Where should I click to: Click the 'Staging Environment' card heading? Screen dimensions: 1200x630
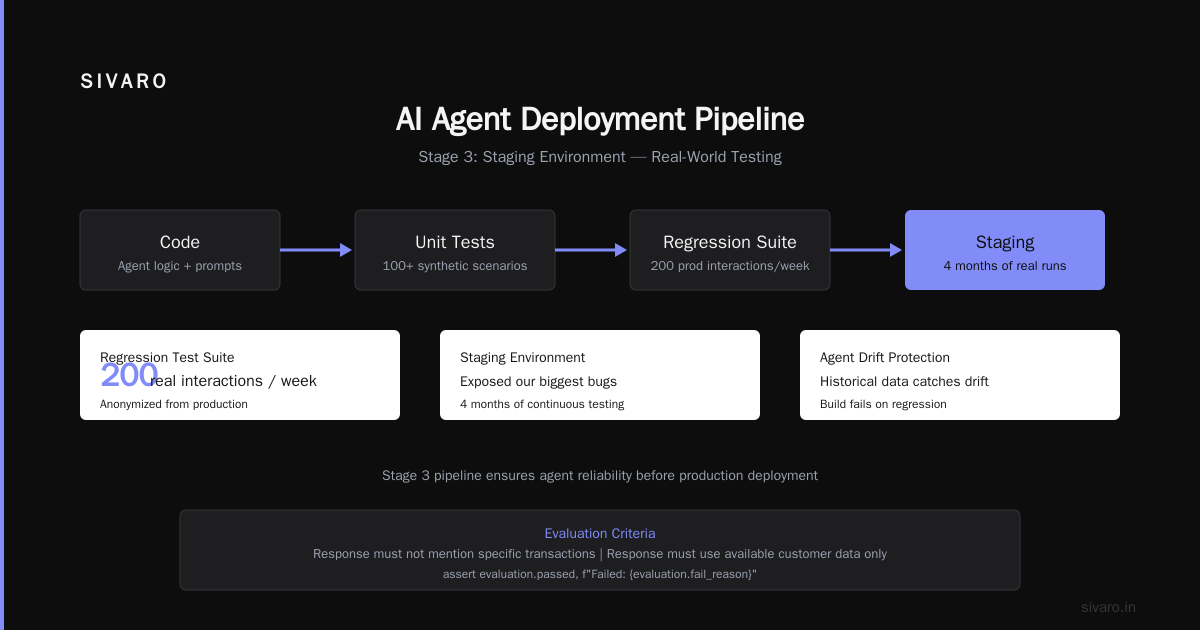click(x=523, y=357)
